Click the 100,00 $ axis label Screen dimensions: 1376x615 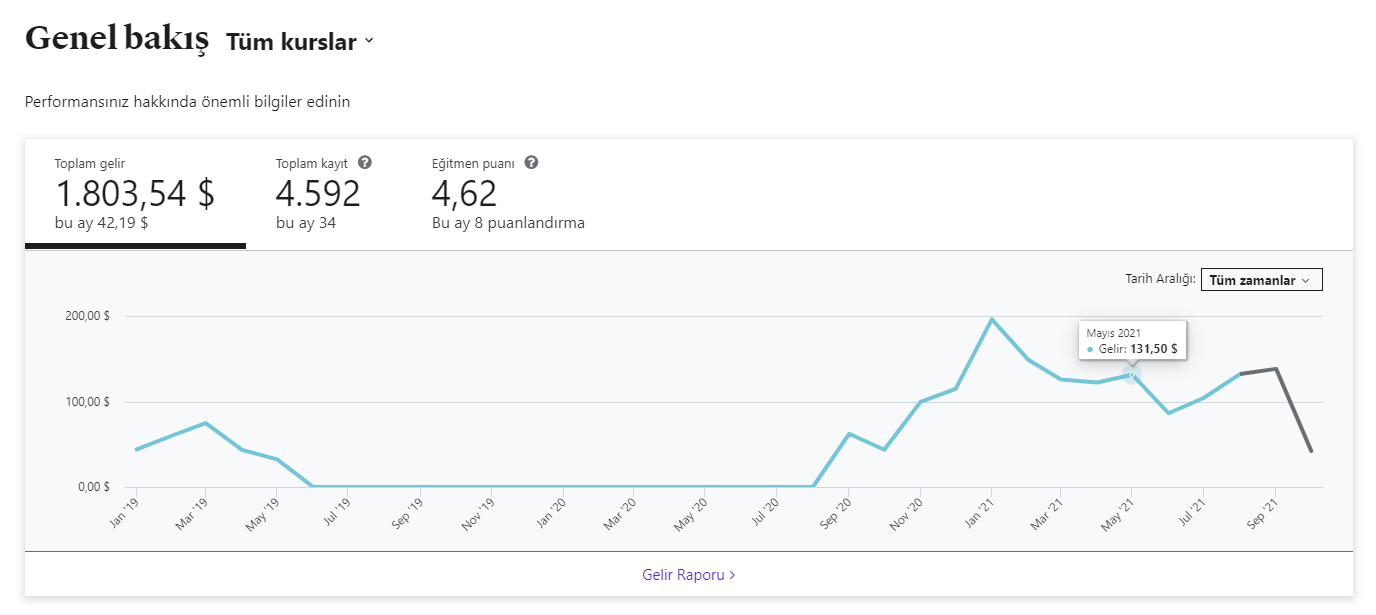[89, 402]
